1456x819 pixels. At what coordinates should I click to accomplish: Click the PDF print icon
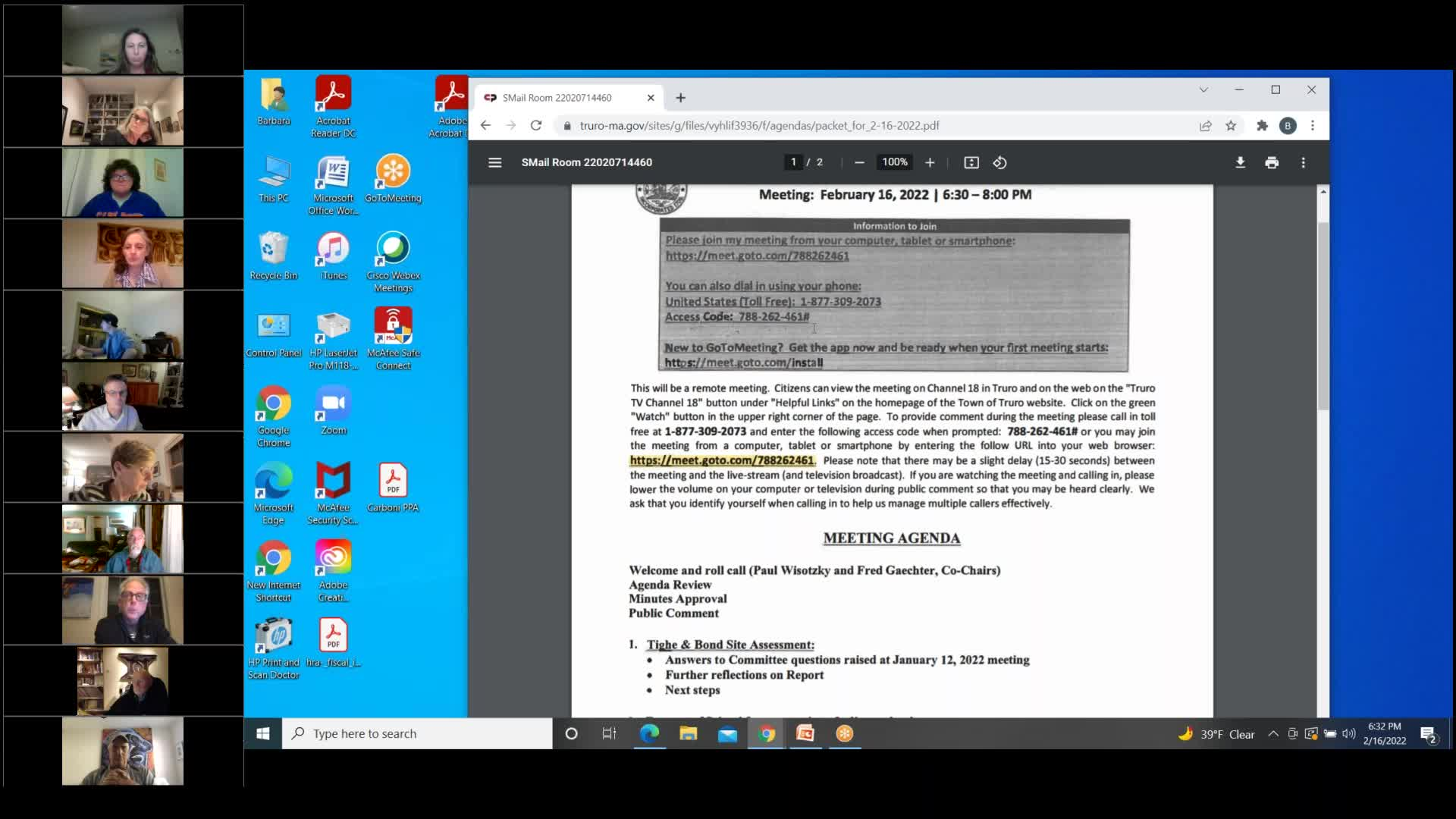1272,162
